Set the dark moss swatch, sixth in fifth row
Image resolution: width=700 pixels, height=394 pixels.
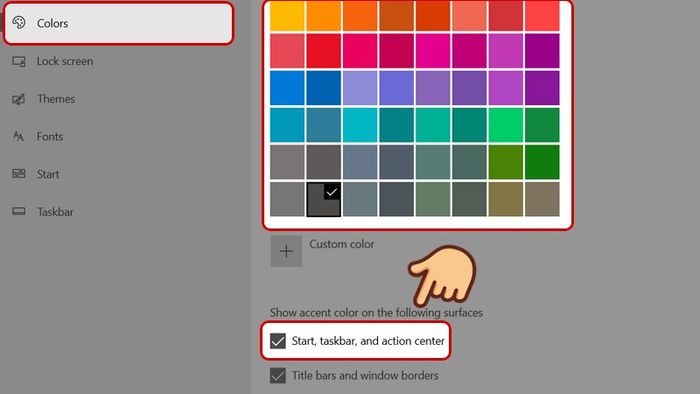click(469, 162)
